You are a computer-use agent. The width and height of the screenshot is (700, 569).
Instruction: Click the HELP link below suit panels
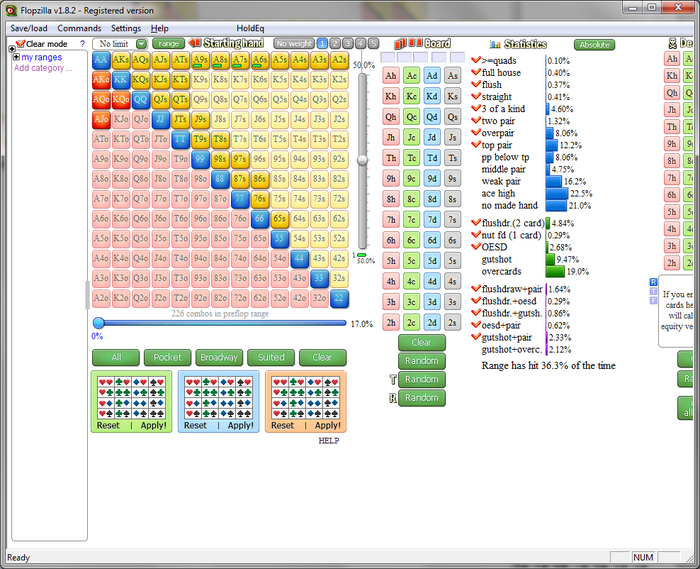(x=329, y=440)
